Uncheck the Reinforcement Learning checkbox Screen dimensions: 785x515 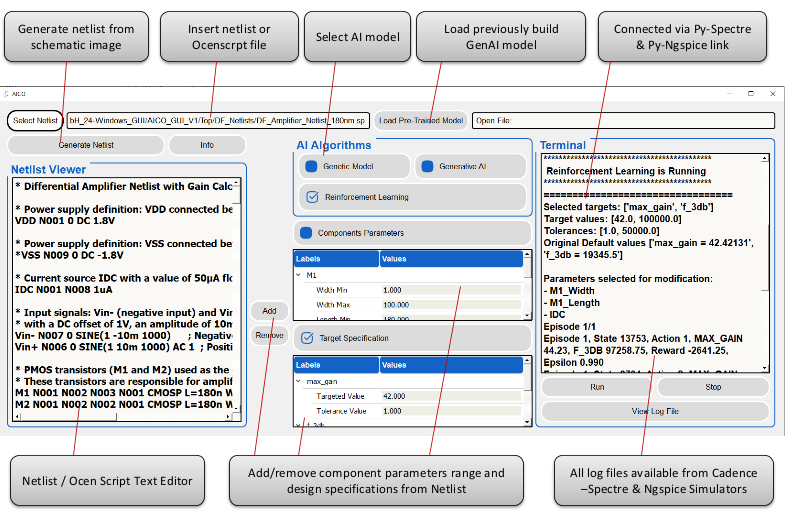click(x=311, y=197)
